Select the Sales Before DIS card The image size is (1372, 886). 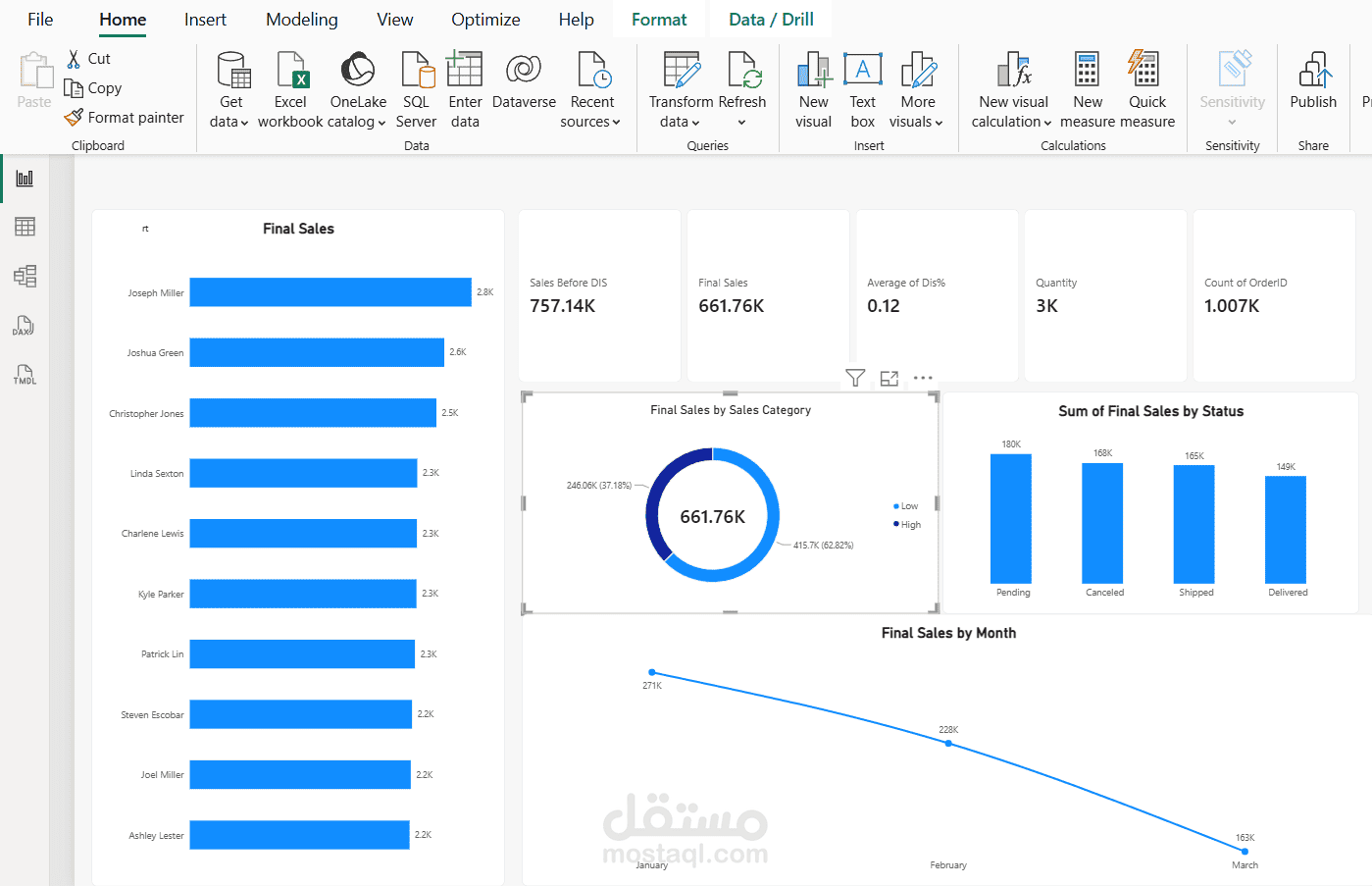[599, 295]
